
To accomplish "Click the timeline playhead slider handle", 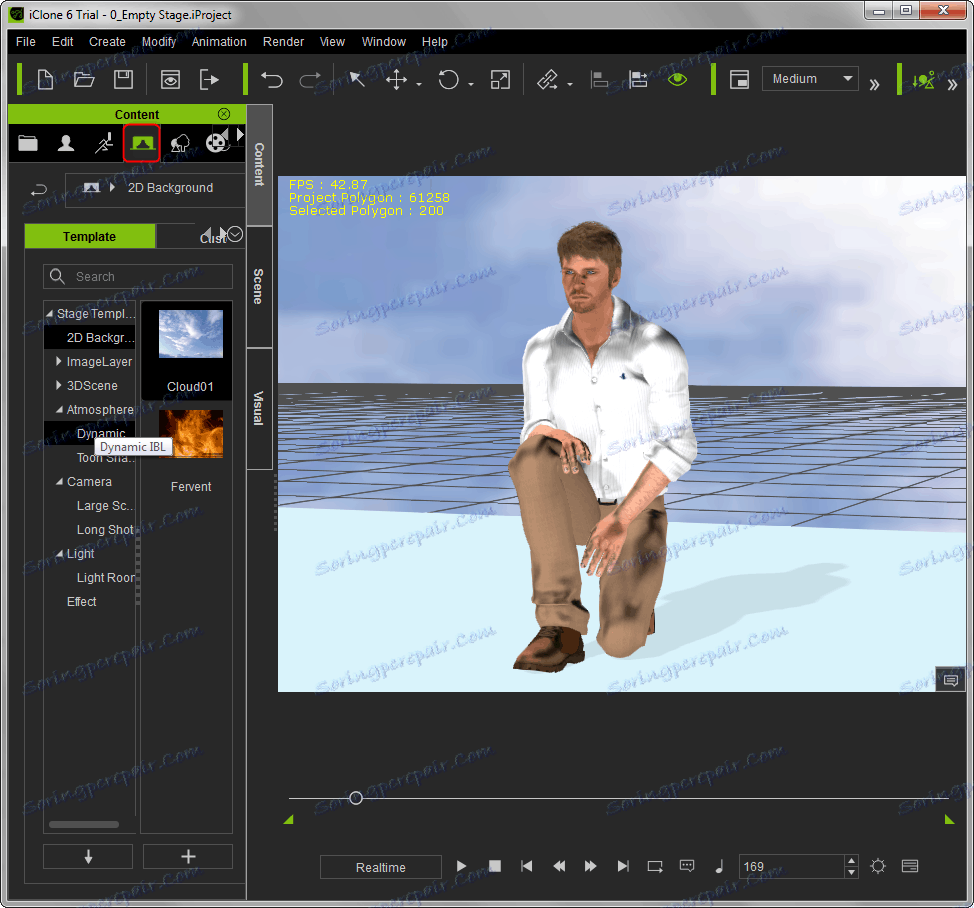I will click(x=355, y=798).
